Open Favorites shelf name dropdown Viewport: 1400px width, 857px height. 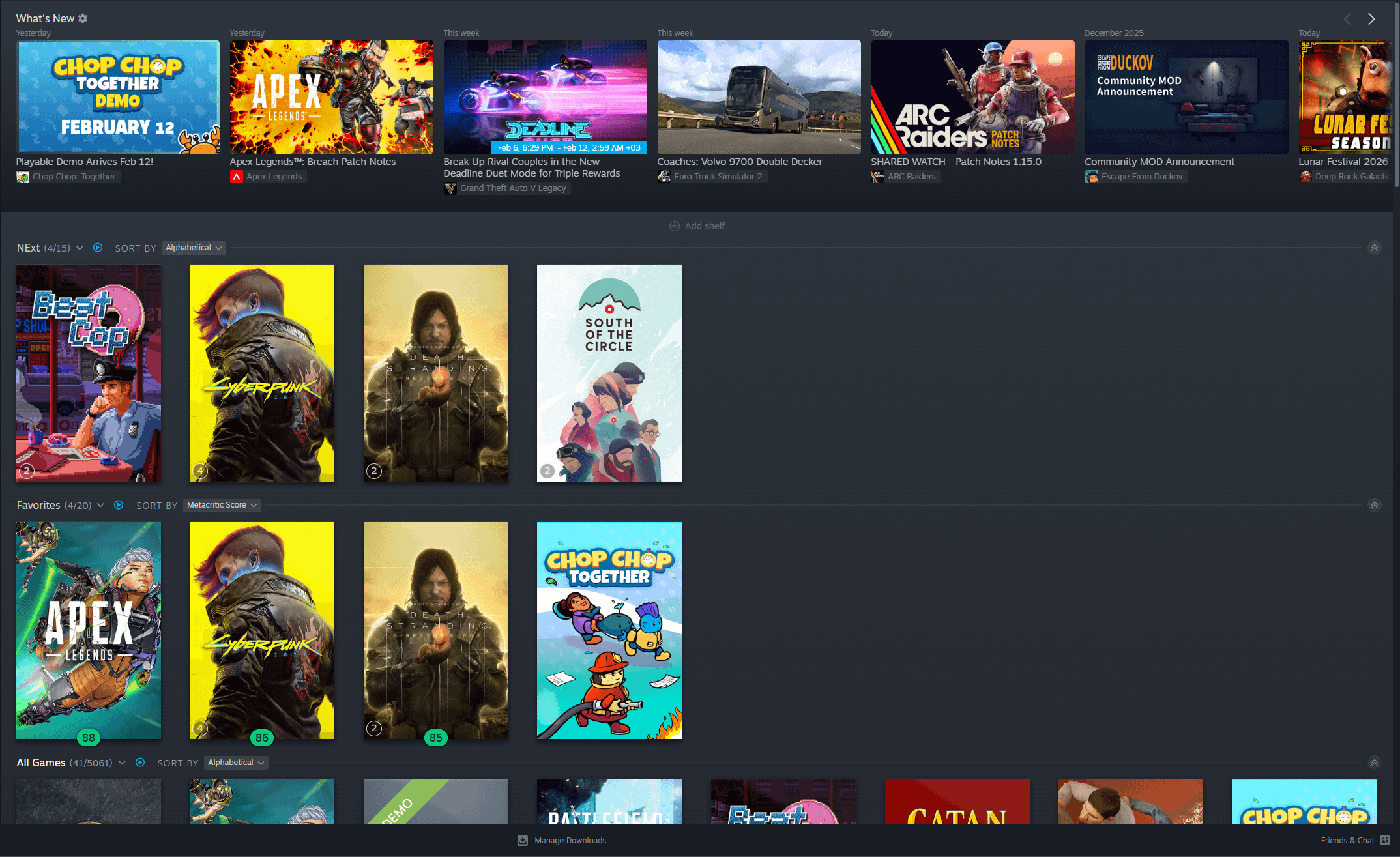click(100, 505)
